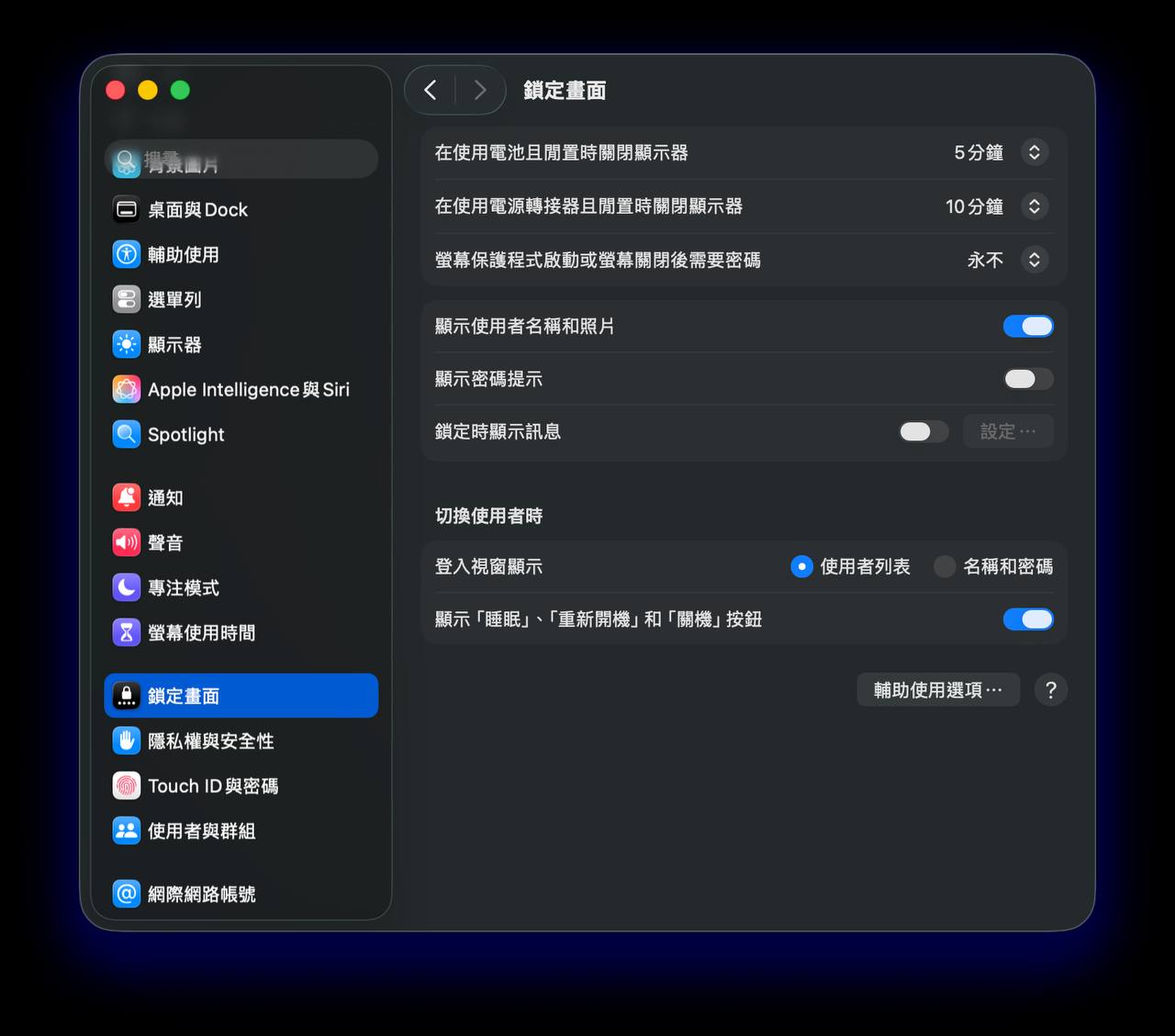Select 使用者與群組 in the sidebar
Viewport: 1175px width, 1036px height.
200,830
